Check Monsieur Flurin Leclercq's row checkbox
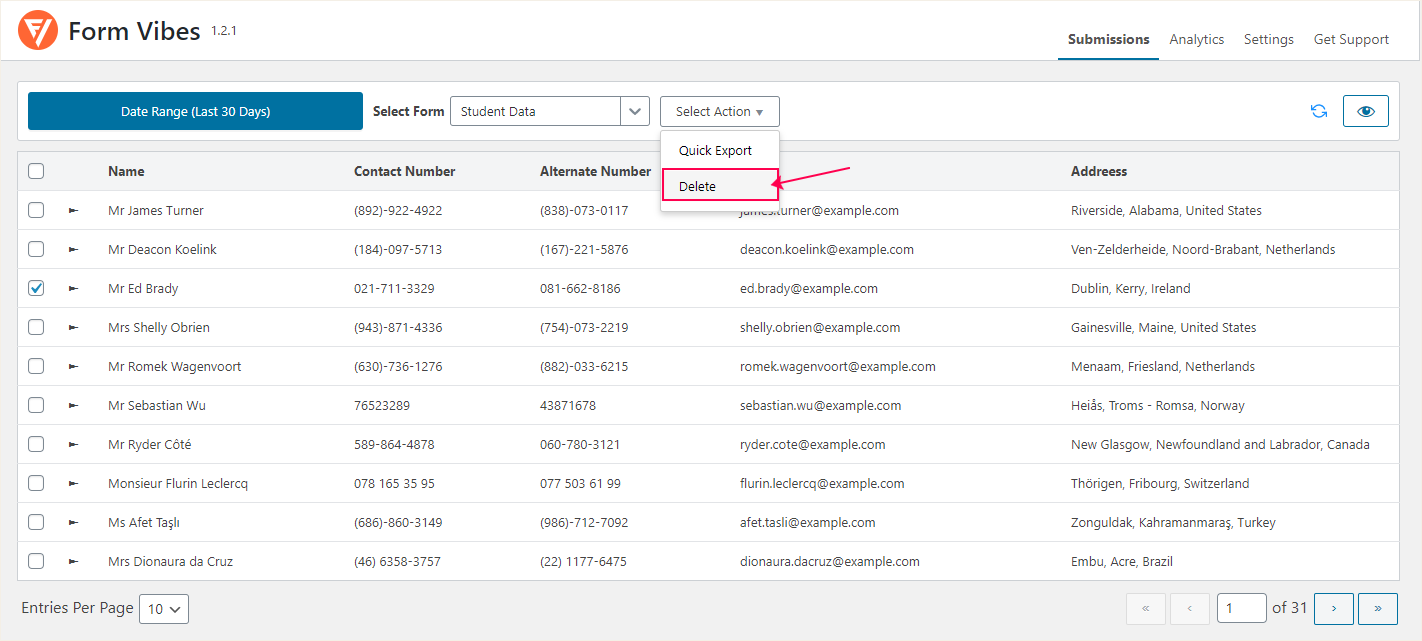Screen dimensions: 1422x641 point(36,483)
